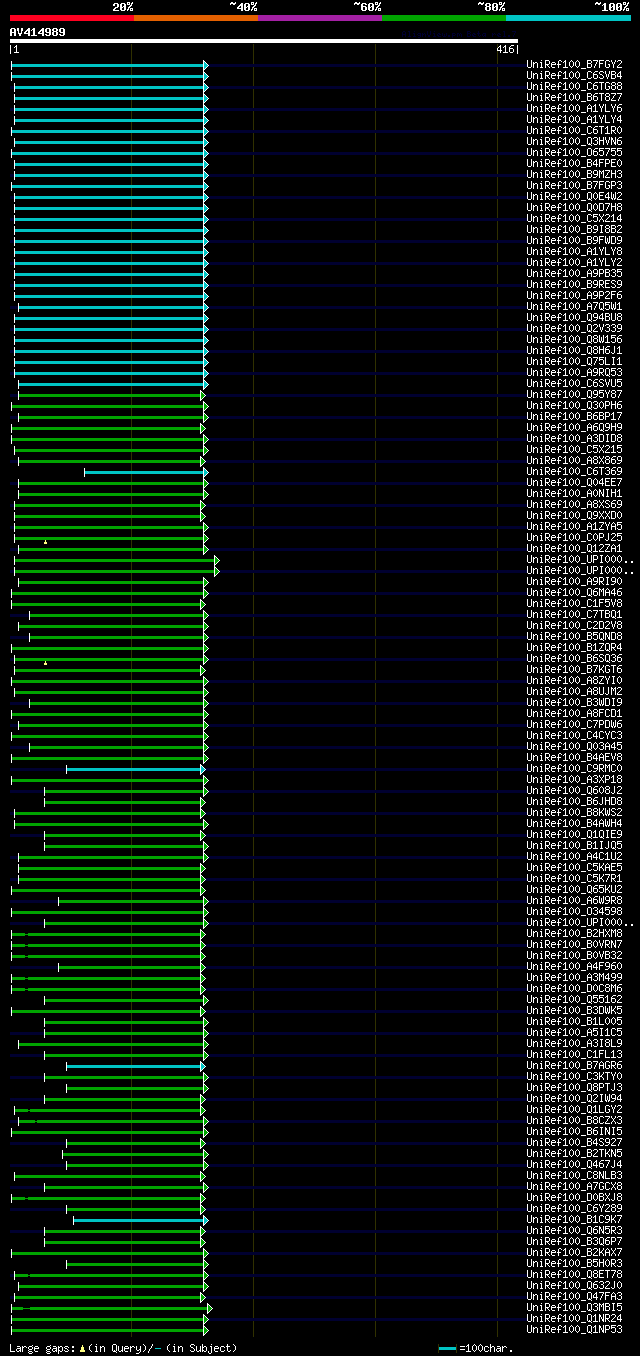Select the AV414989 query name
The image size is (640, 1356).
coord(38,32)
